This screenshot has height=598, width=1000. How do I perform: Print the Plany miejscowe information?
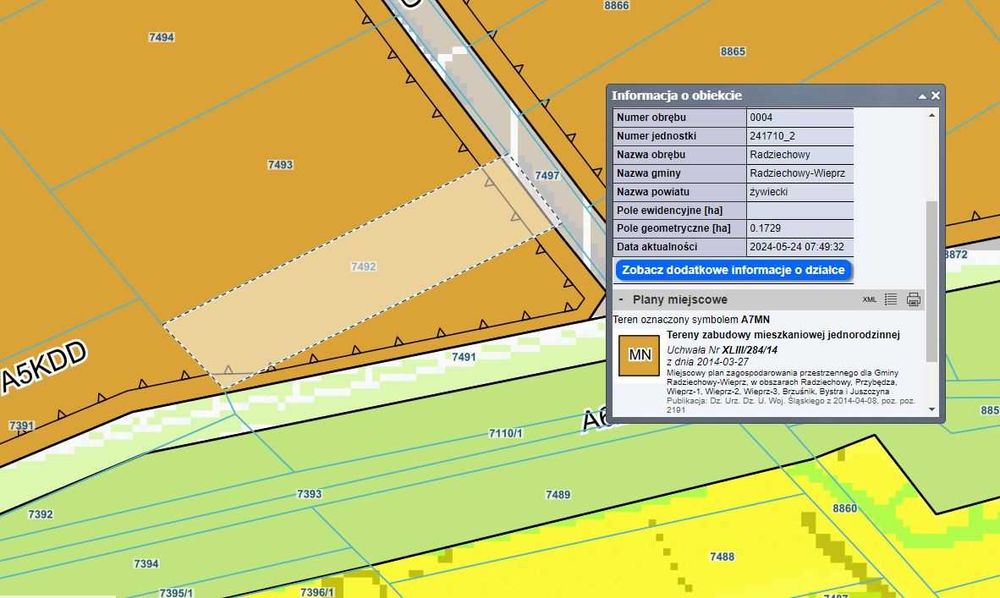click(914, 299)
